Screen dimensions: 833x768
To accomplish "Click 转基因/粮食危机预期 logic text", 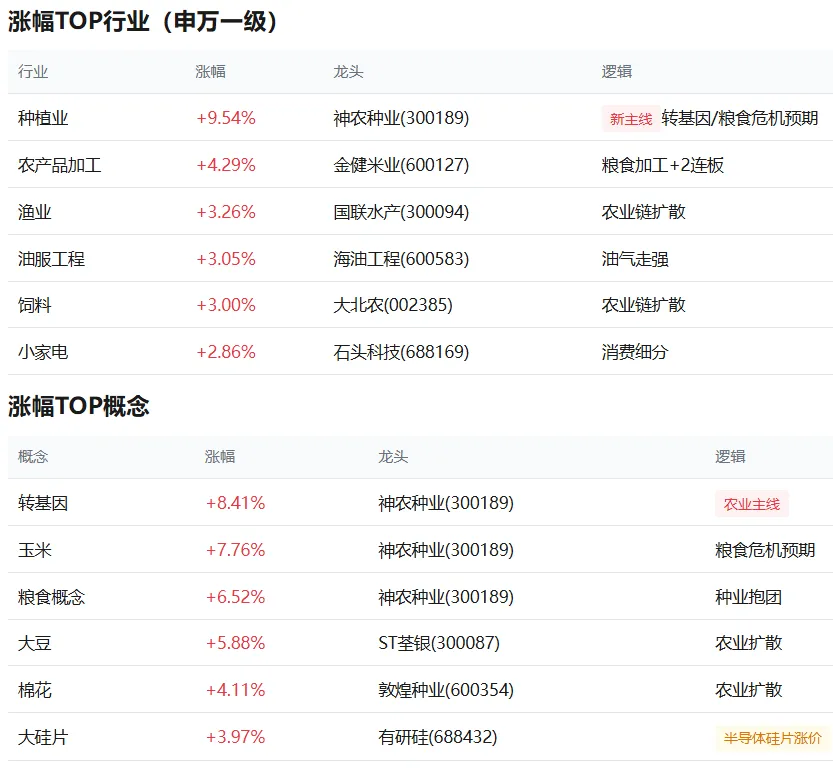I will point(740,118).
